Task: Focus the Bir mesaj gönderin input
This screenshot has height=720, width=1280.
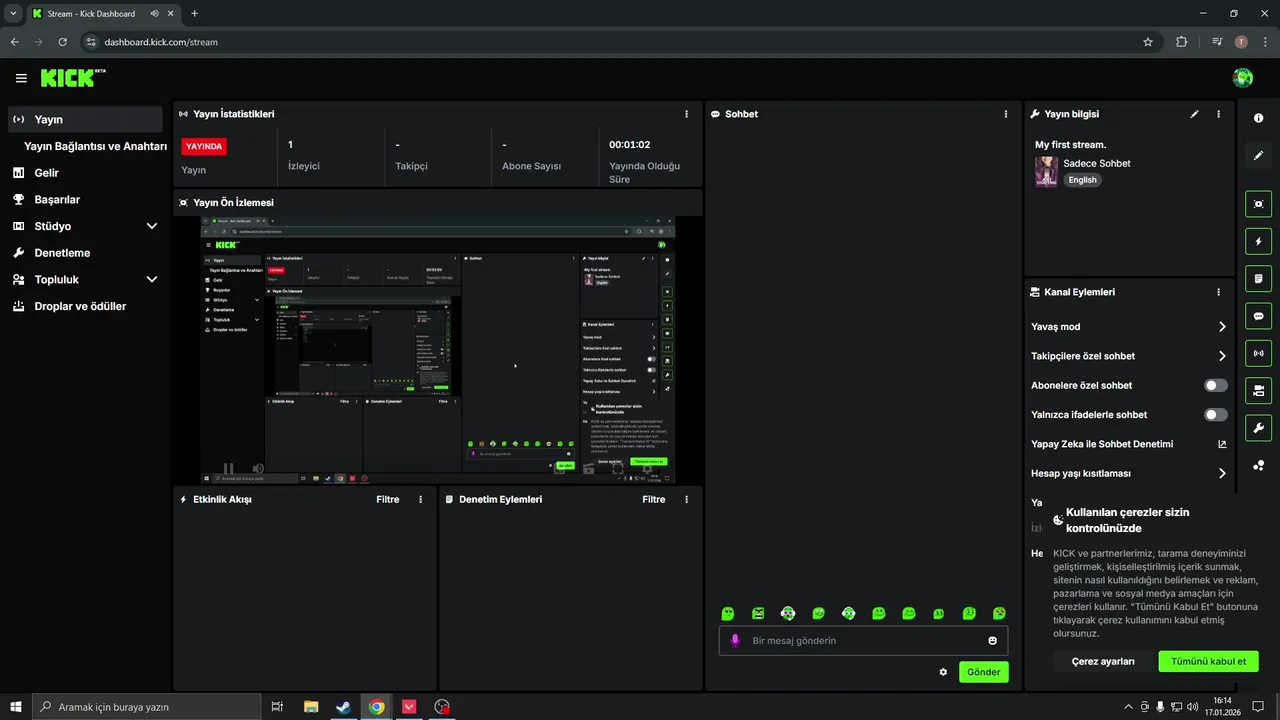Action: tap(865, 641)
